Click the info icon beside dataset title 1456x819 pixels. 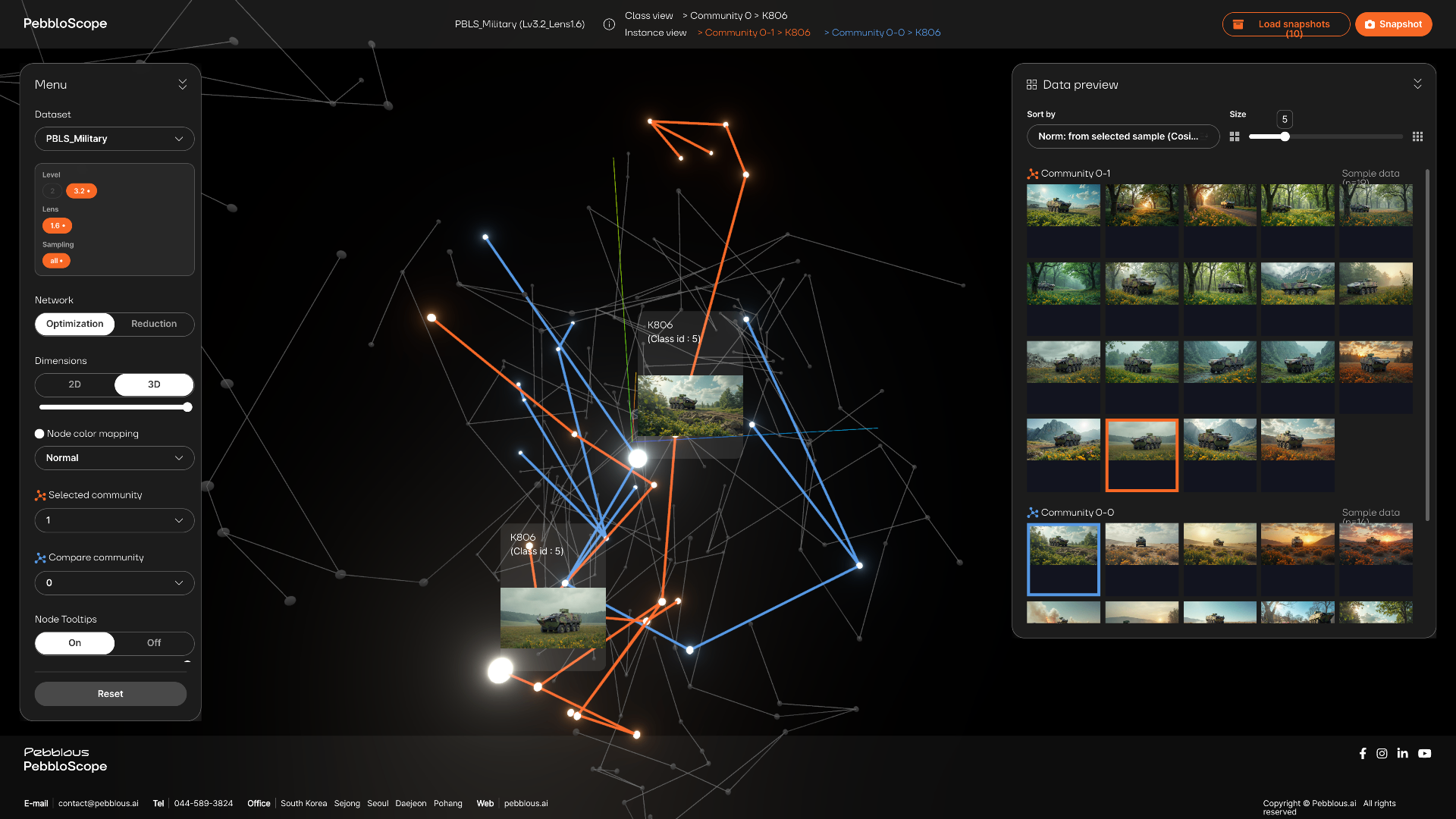(x=609, y=24)
